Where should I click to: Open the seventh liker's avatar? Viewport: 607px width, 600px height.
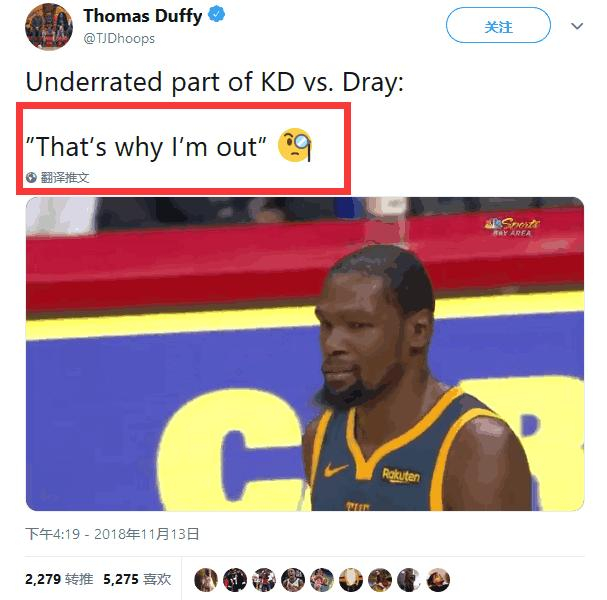[x=380, y=579]
